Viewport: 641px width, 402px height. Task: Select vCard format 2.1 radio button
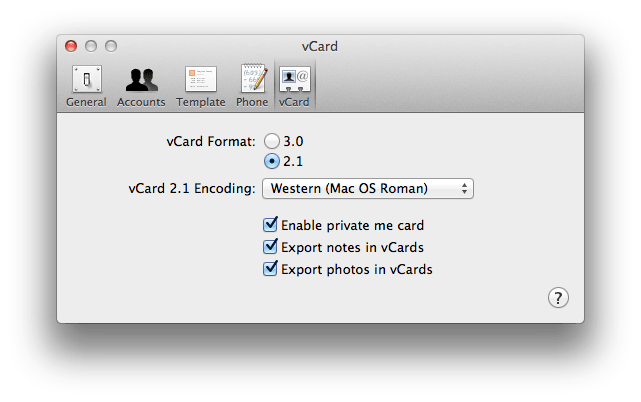pos(271,161)
